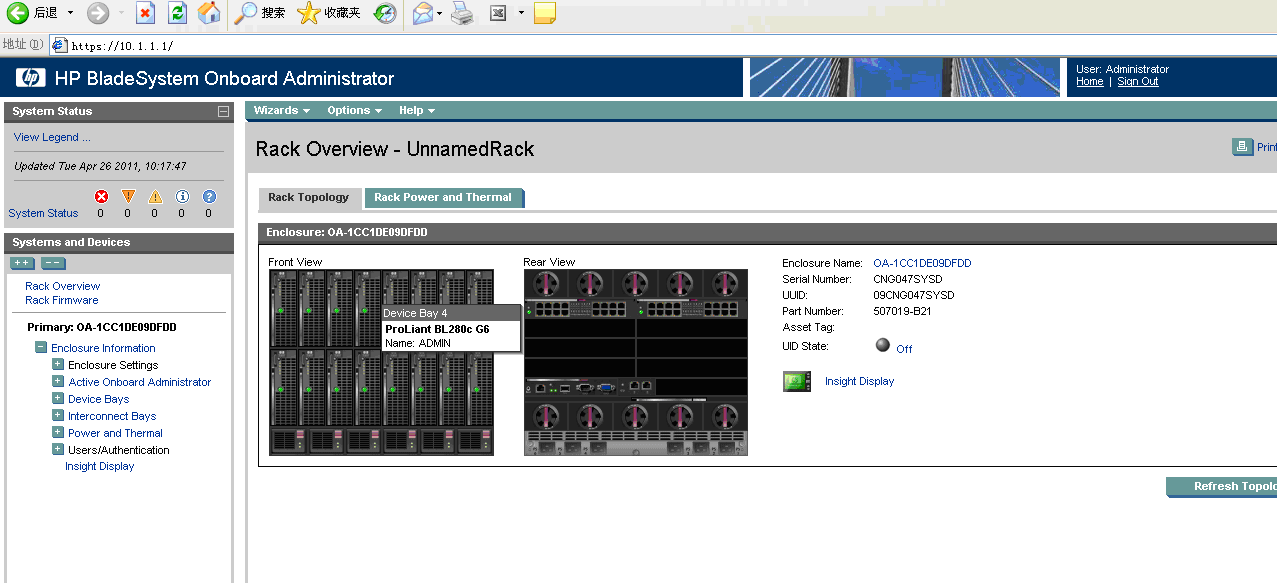Open the Wizards dropdown menu

(x=281, y=110)
